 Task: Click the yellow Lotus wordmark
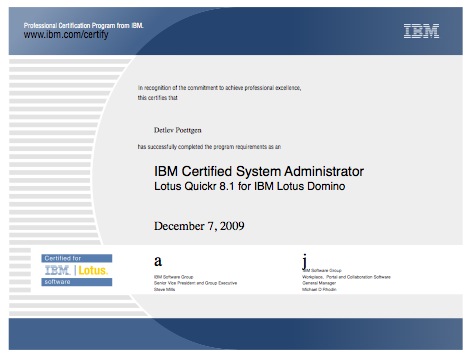tap(93, 270)
